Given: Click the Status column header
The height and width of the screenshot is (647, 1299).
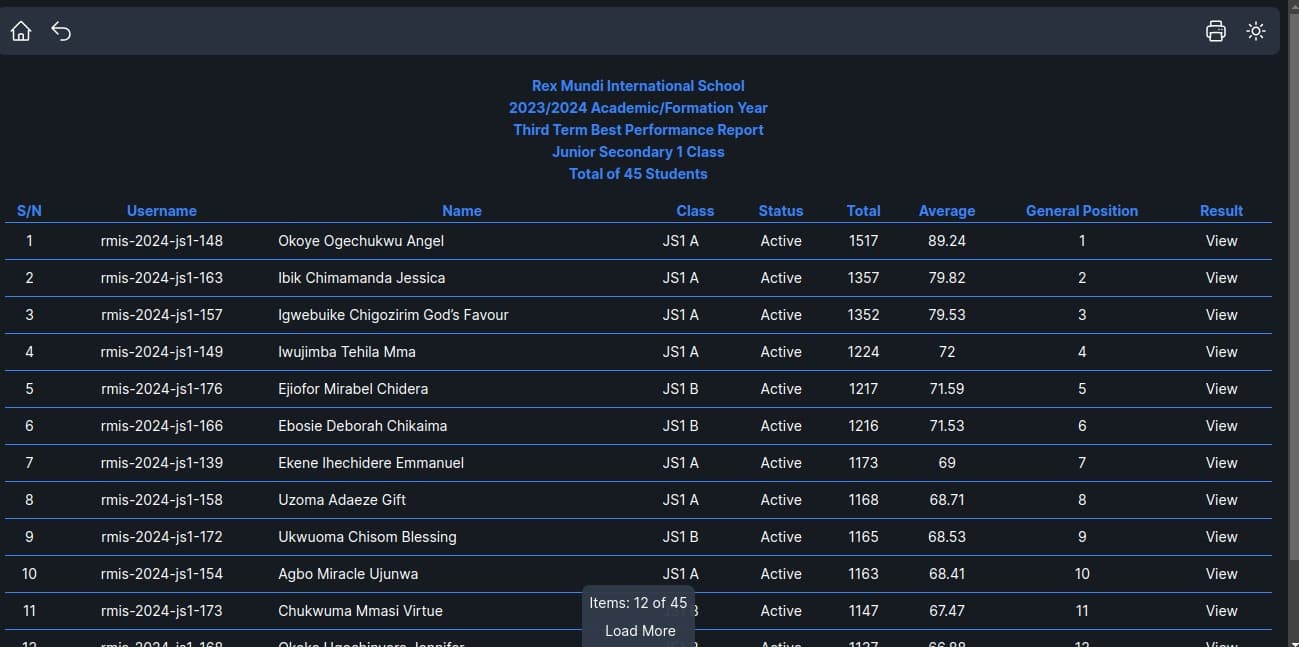Looking at the screenshot, I should tap(781, 211).
